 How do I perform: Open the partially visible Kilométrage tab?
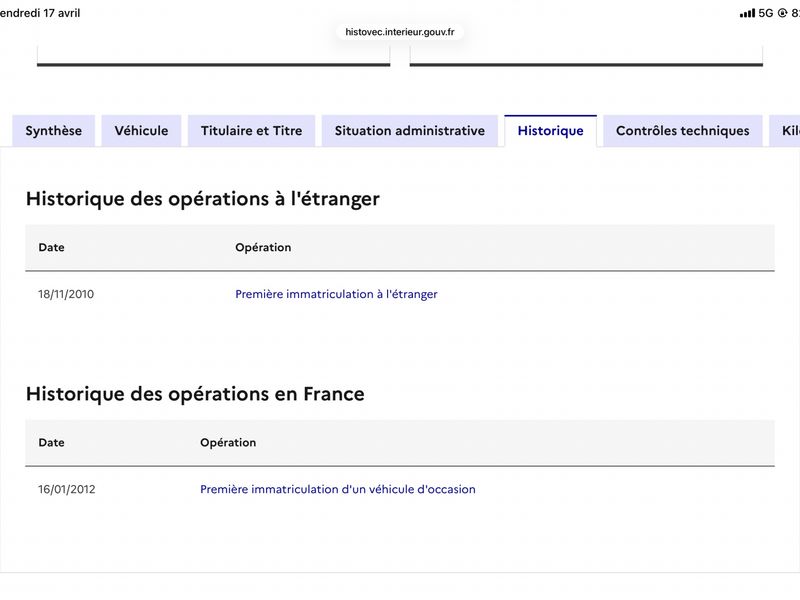coord(786,131)
